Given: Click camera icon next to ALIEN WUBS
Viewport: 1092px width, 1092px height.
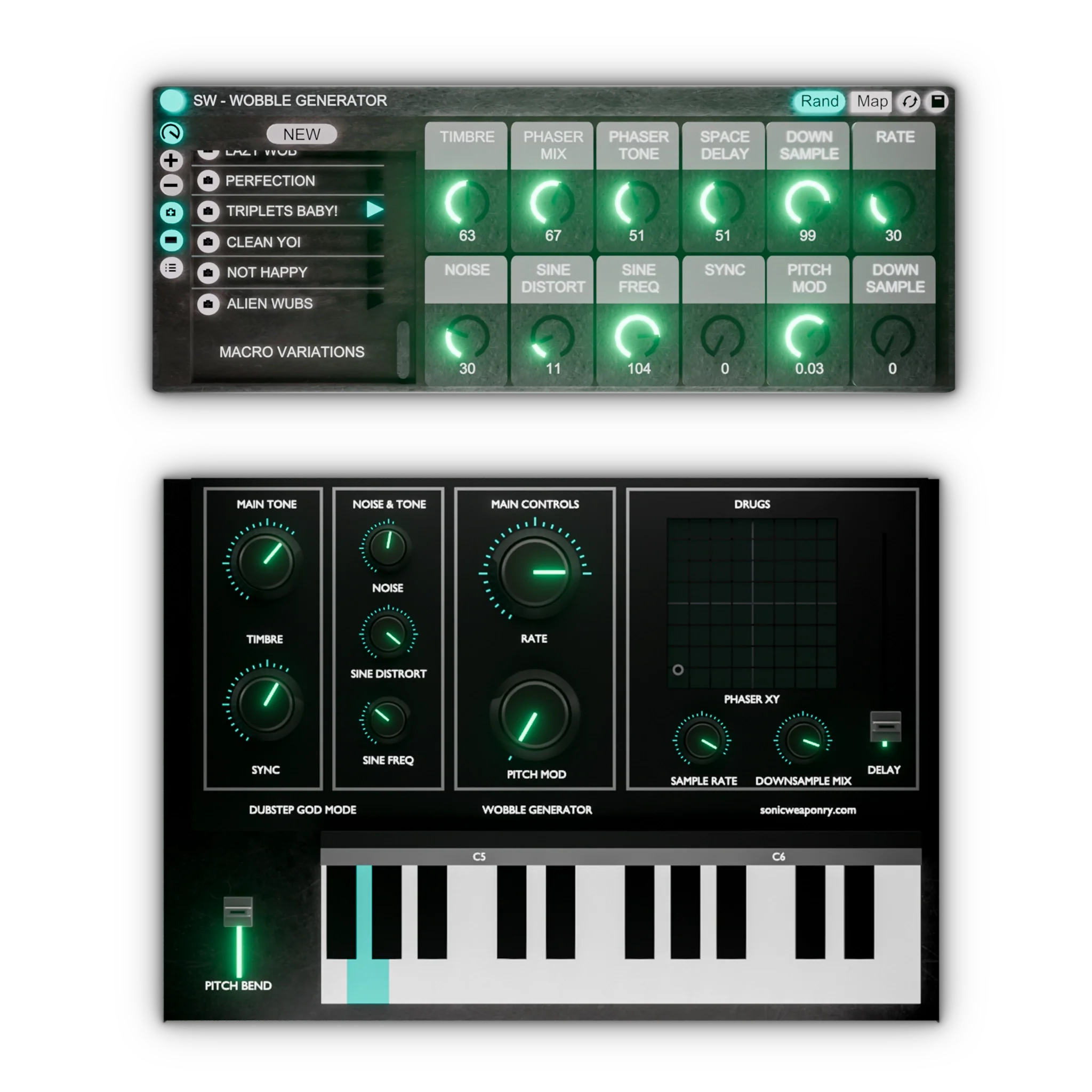Looking at the screenshot, I should click(208, 303).
